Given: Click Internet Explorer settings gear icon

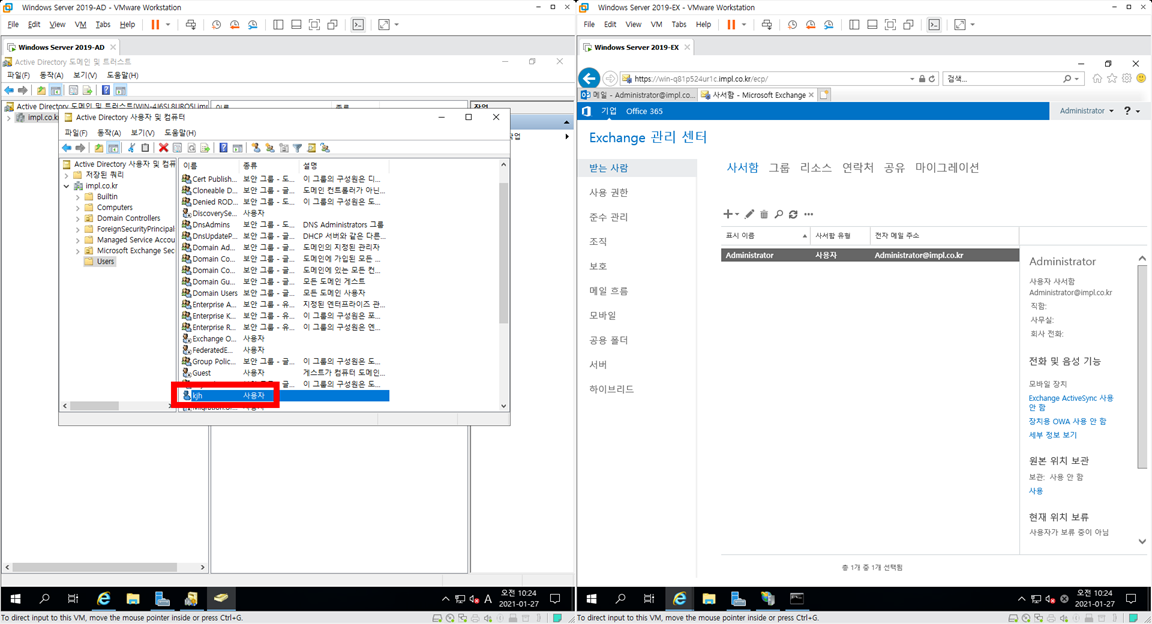Looking at the screenshot, I should tap(1126, 78).
